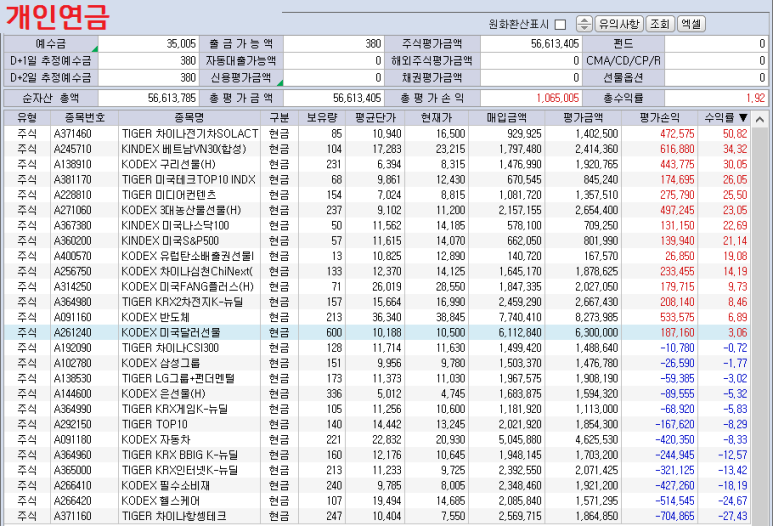Select the KODEX 미국FANG플러스(H) row
This screenshot has height=526, width=773.
[377, 286]
